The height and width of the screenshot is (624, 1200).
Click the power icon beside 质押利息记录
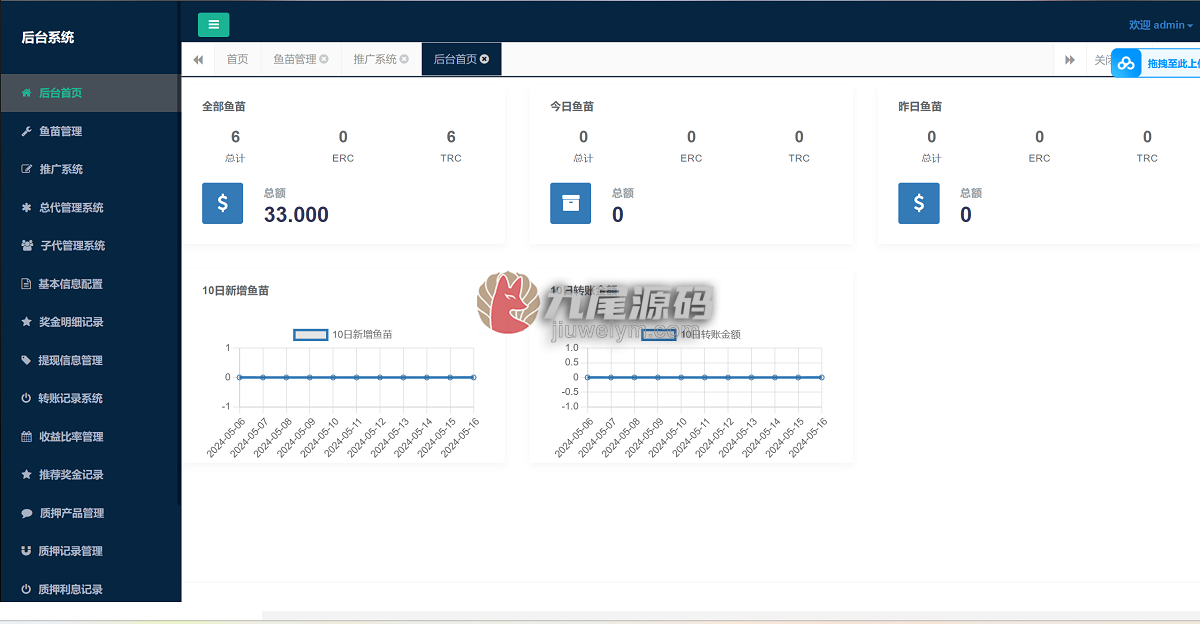(27, 589)
